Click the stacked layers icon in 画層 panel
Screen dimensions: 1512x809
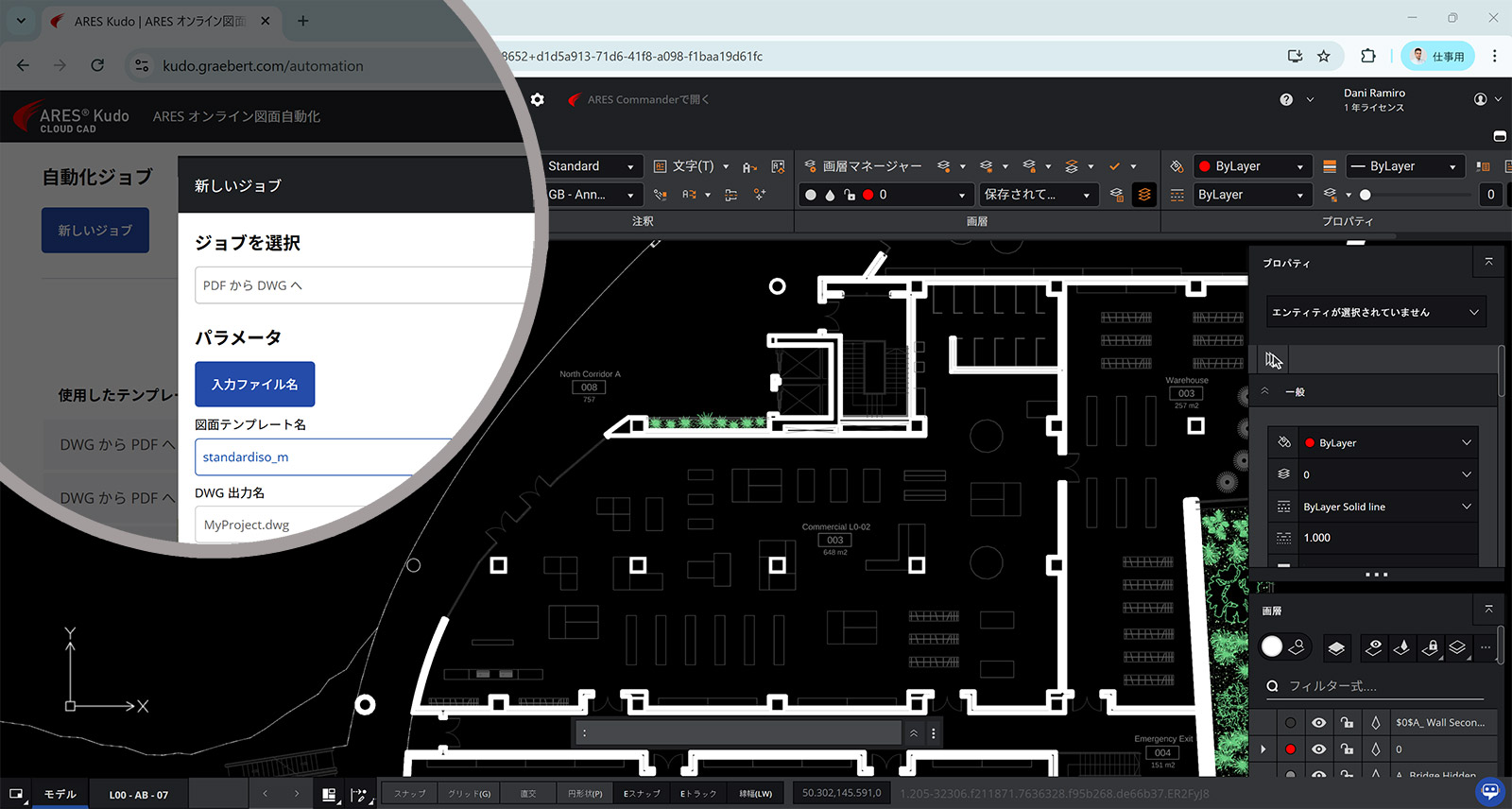point(1336,647)
